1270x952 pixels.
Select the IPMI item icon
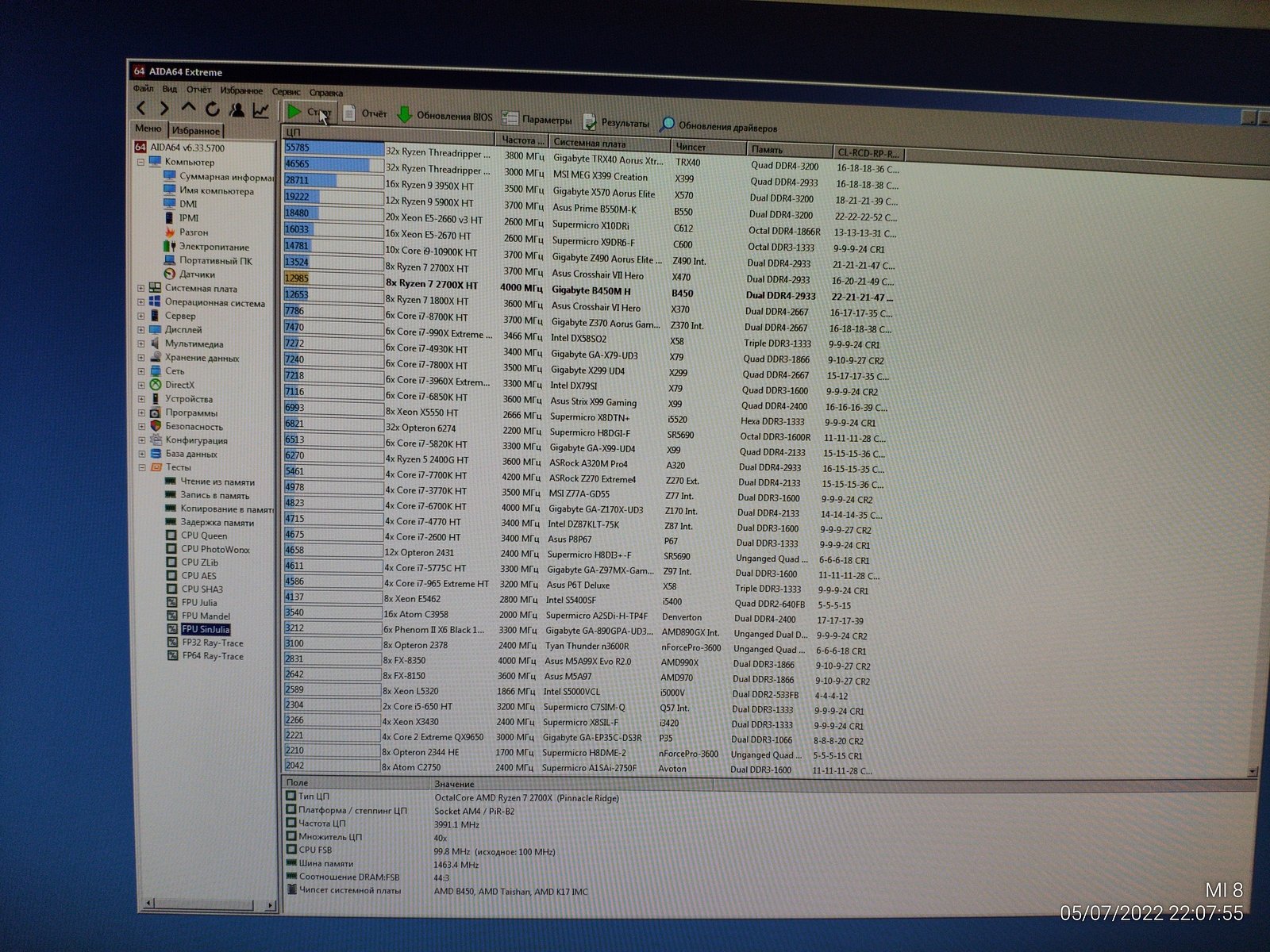(170, 217)
